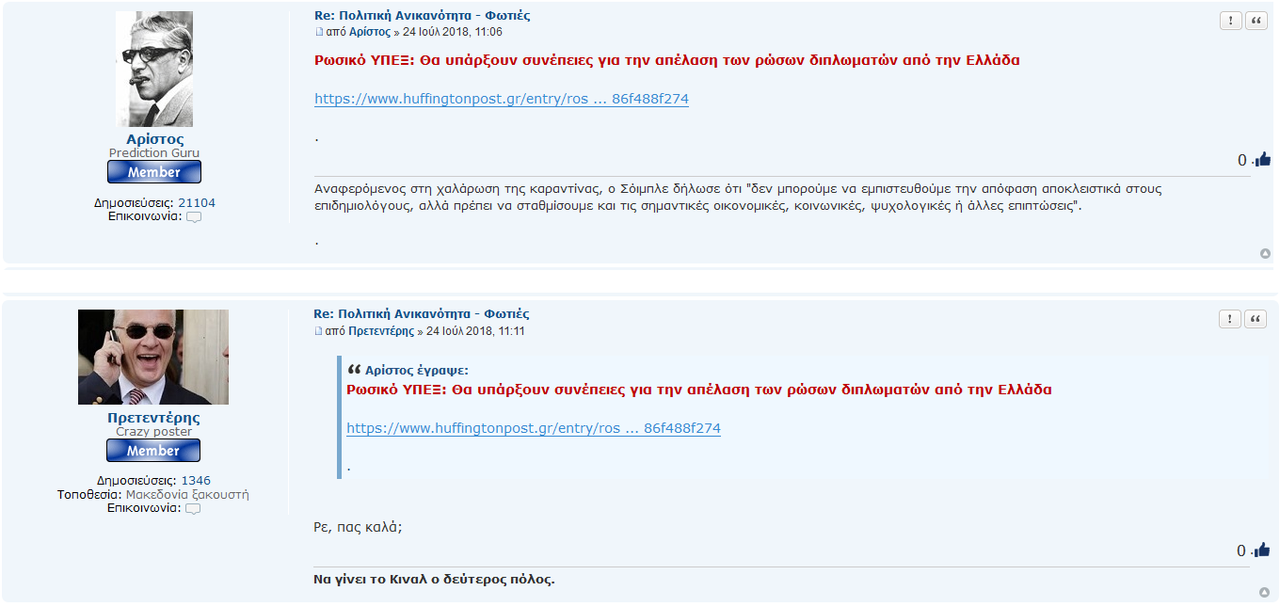View Πρετεντέρης's 1346 posts count

pos(196,481)
